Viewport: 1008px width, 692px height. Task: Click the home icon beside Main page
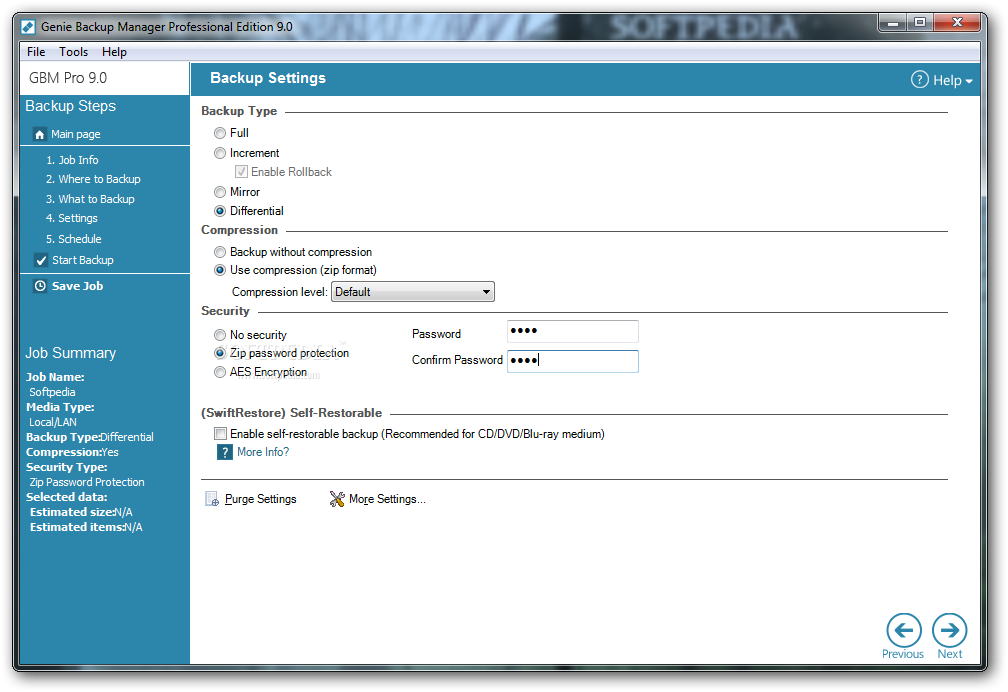tap(40, 134)
